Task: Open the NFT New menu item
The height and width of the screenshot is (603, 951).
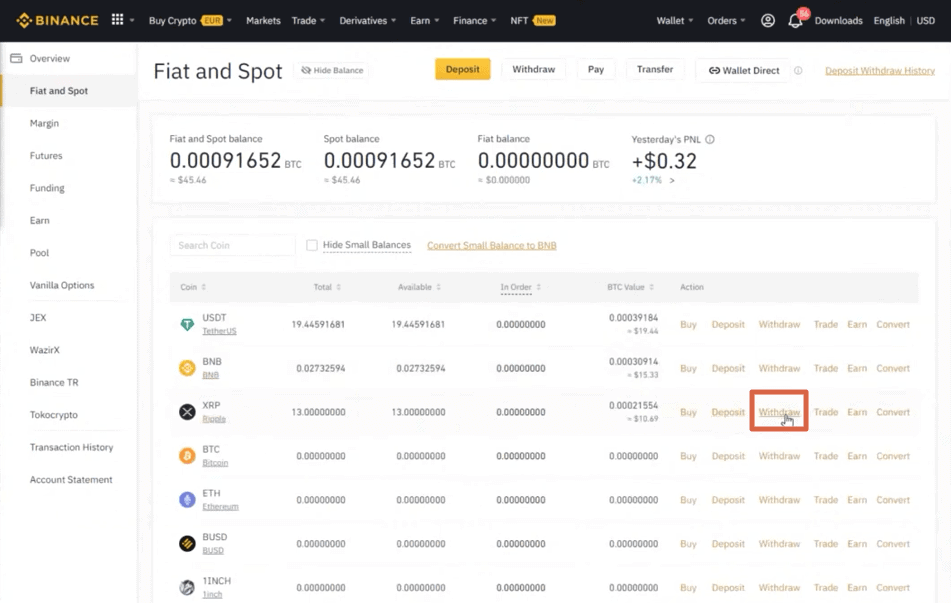Action: (533, 21)
